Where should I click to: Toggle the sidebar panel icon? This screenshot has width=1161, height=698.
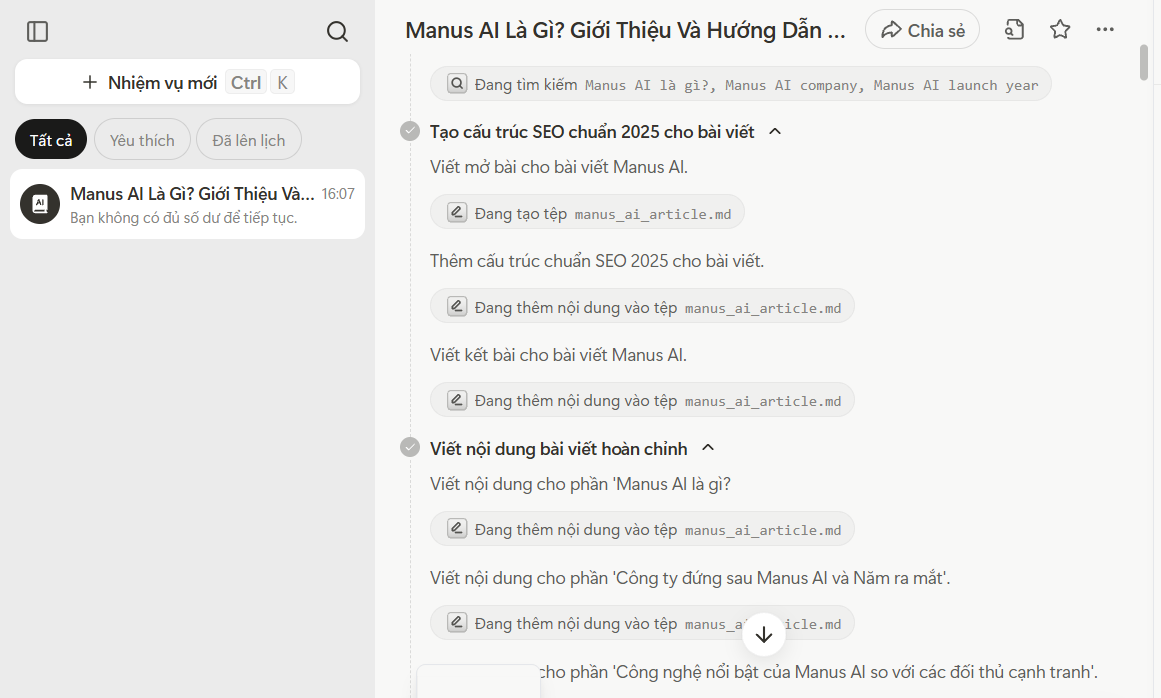click(37, 32)
